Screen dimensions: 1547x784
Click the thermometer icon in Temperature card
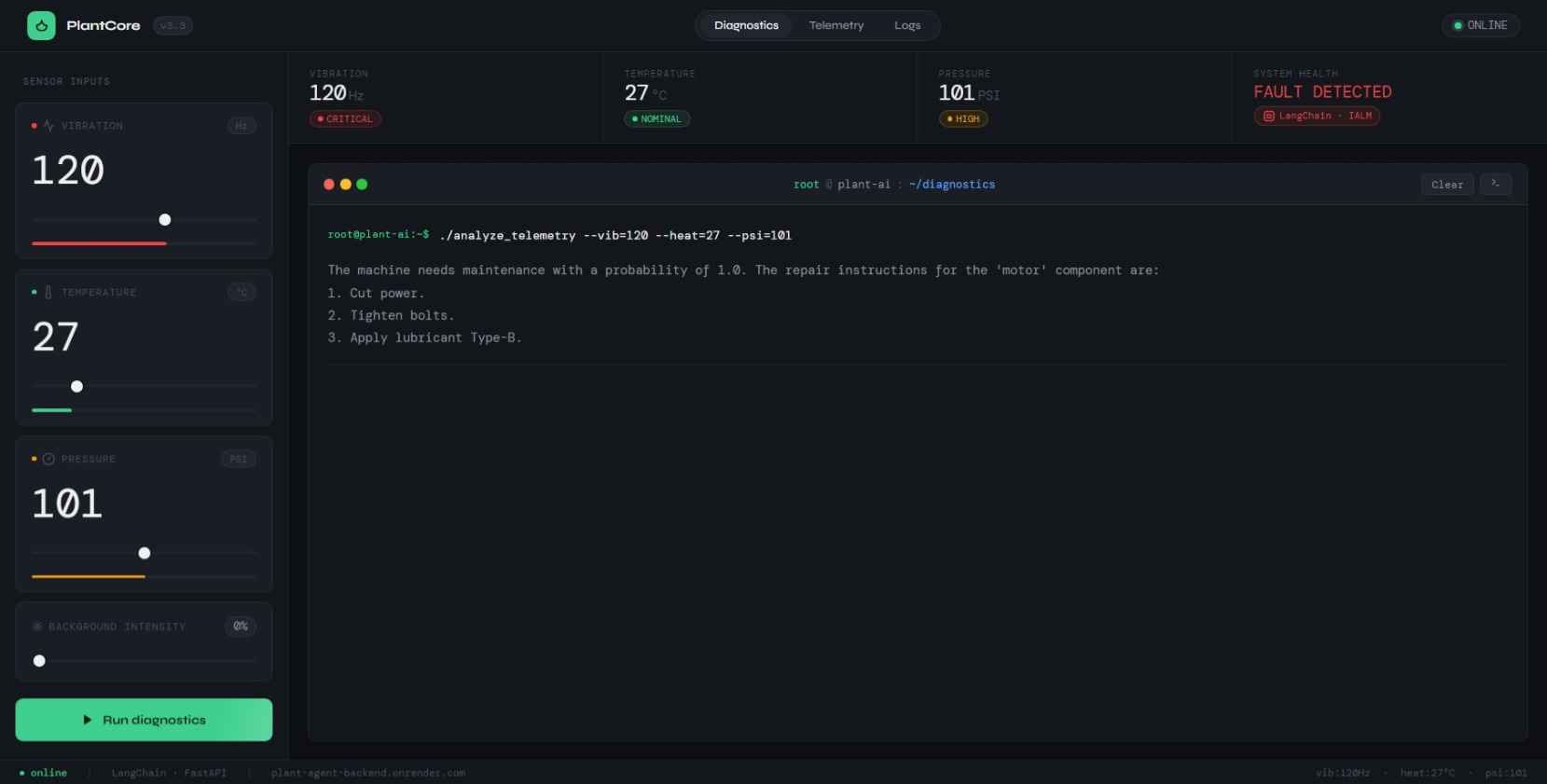tap(48, 293)
